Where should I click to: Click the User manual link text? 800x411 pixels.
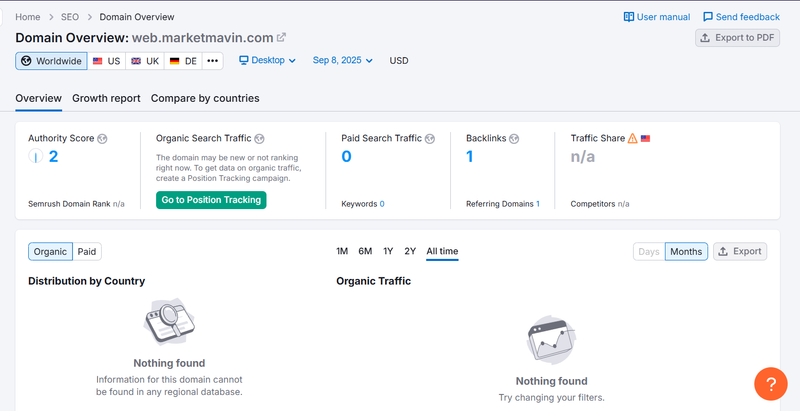click(663, 17)
